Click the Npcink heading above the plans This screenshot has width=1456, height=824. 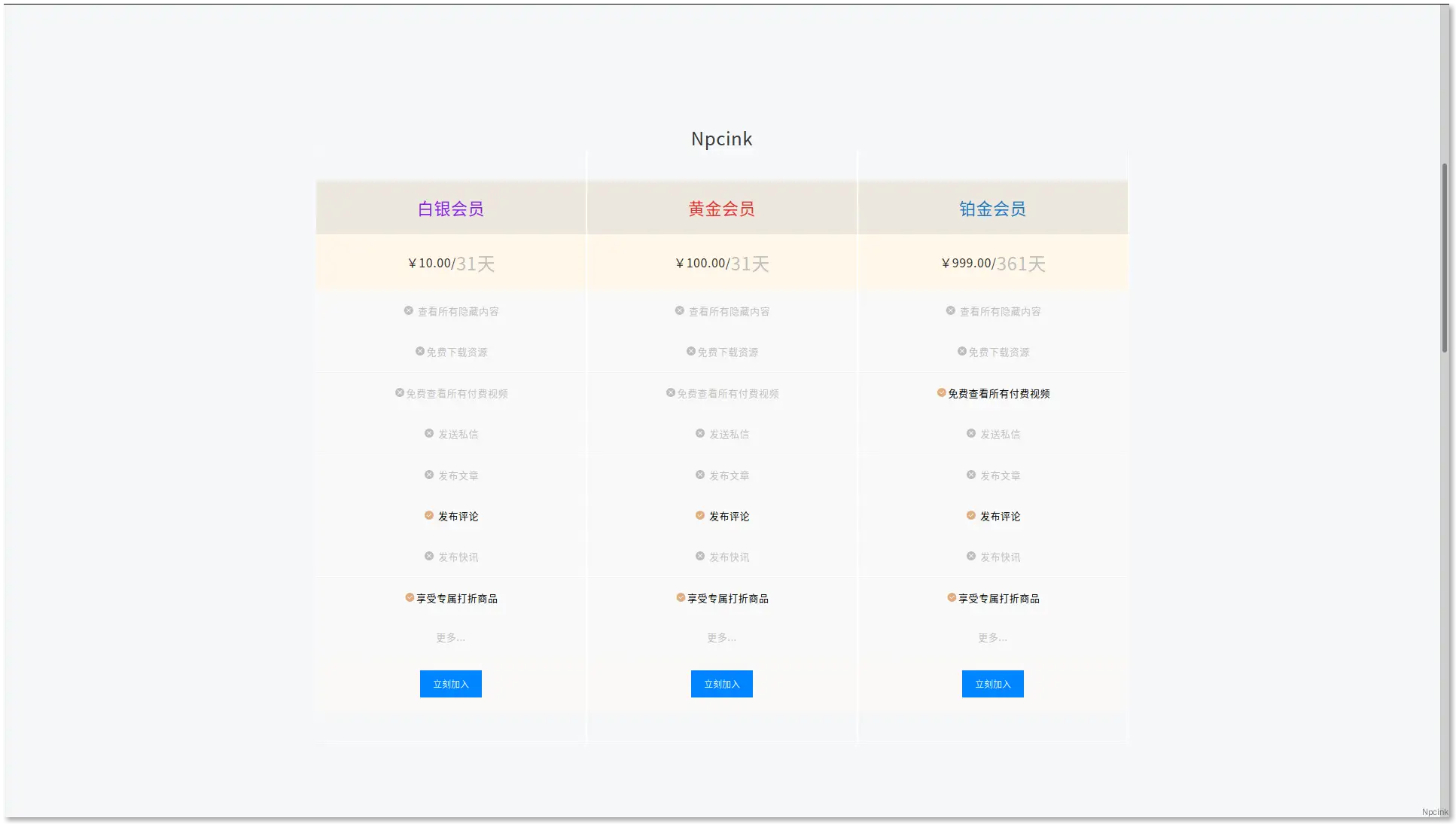[x=721, y=139]
